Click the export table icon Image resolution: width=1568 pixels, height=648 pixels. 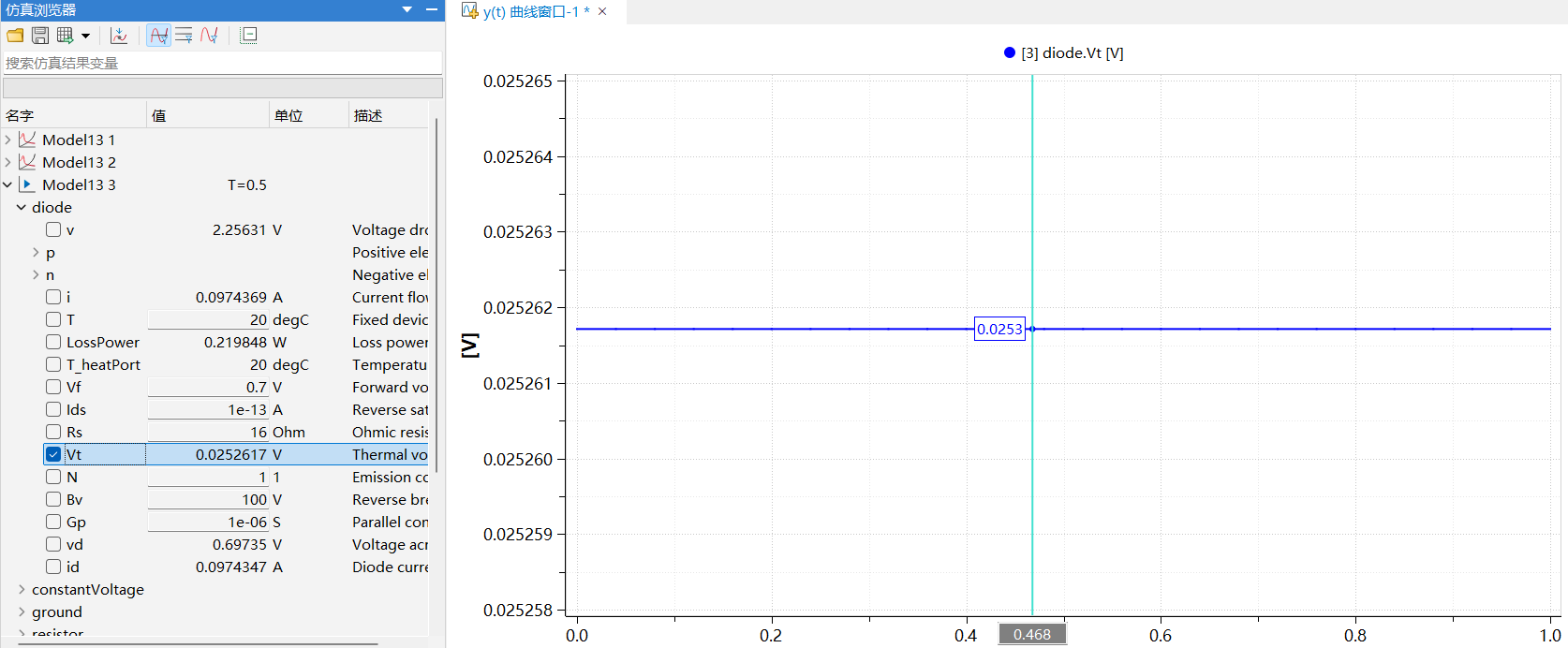pyautogui.click(x=65, y=36)
